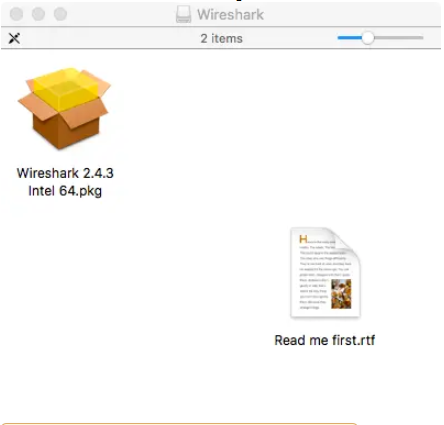Click the 'Read me first.rtf' file name label

pos(325,340)
